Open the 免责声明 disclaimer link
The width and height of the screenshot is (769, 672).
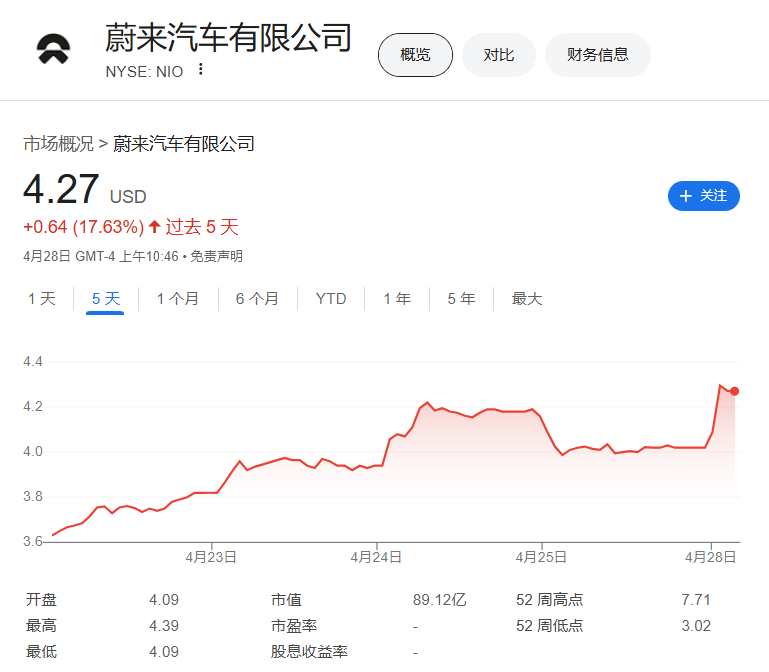point(216,256)
